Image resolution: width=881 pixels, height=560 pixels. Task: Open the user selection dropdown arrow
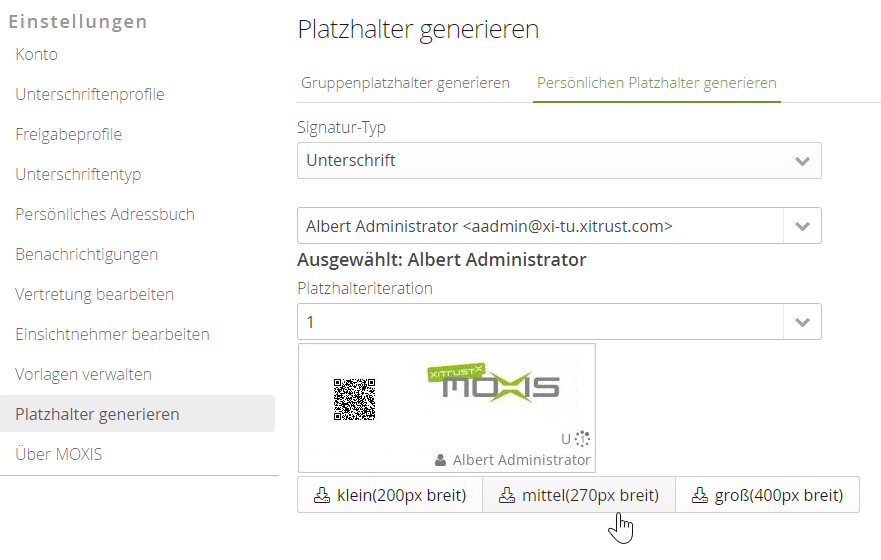click(801, 226)
